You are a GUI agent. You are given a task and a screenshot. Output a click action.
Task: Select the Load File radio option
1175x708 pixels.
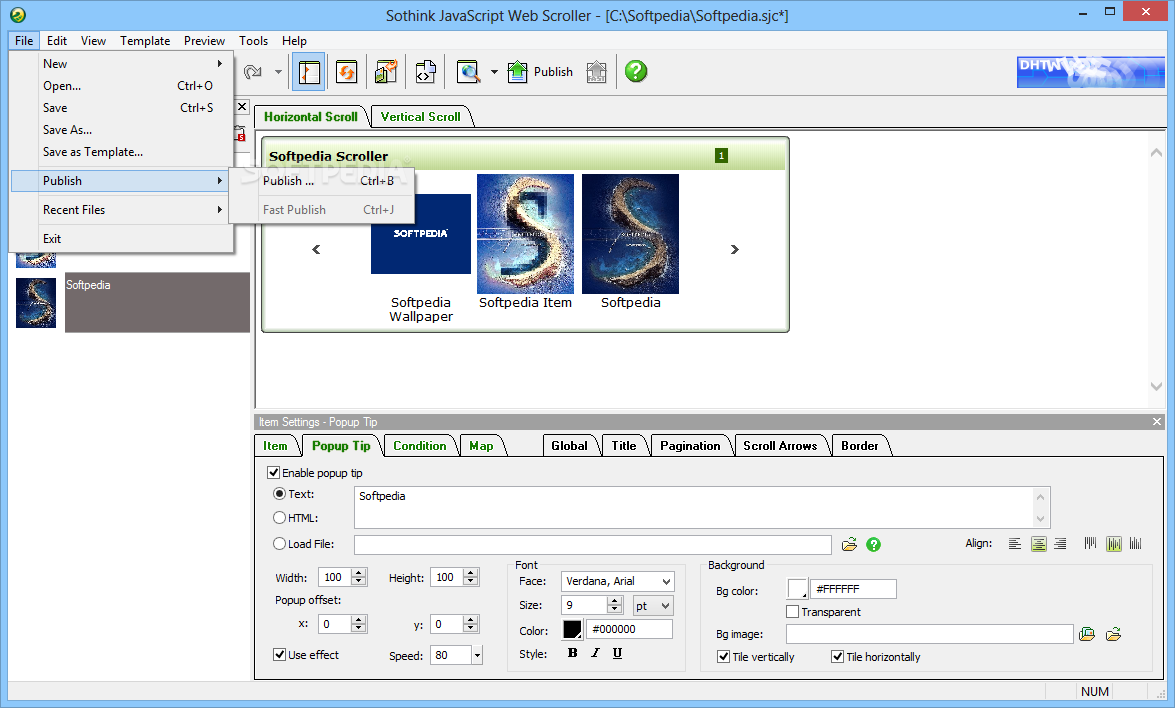tap(280, 544)
